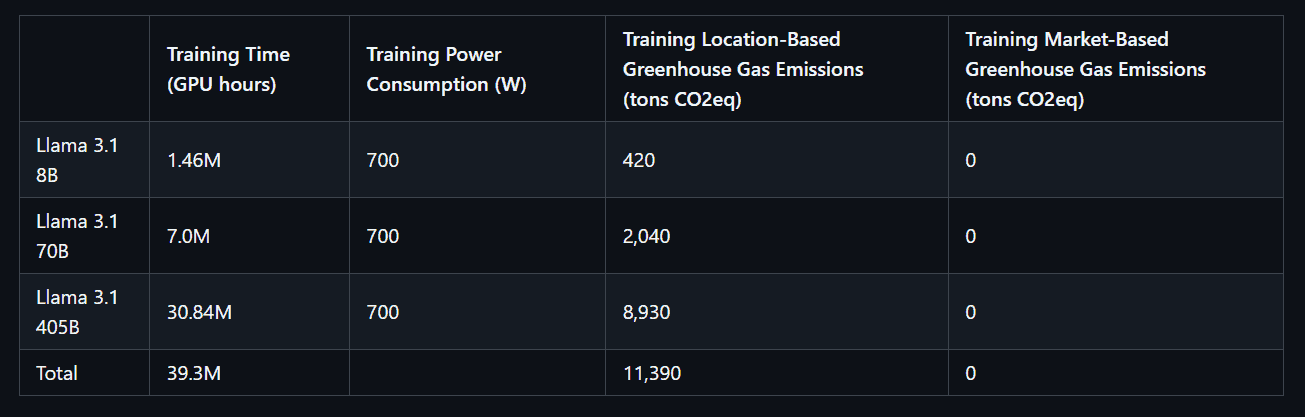This screenshot has height=417, width=1305.
Task: Click the Llama 3.1 405B row label
Action: tap(77, 312)
